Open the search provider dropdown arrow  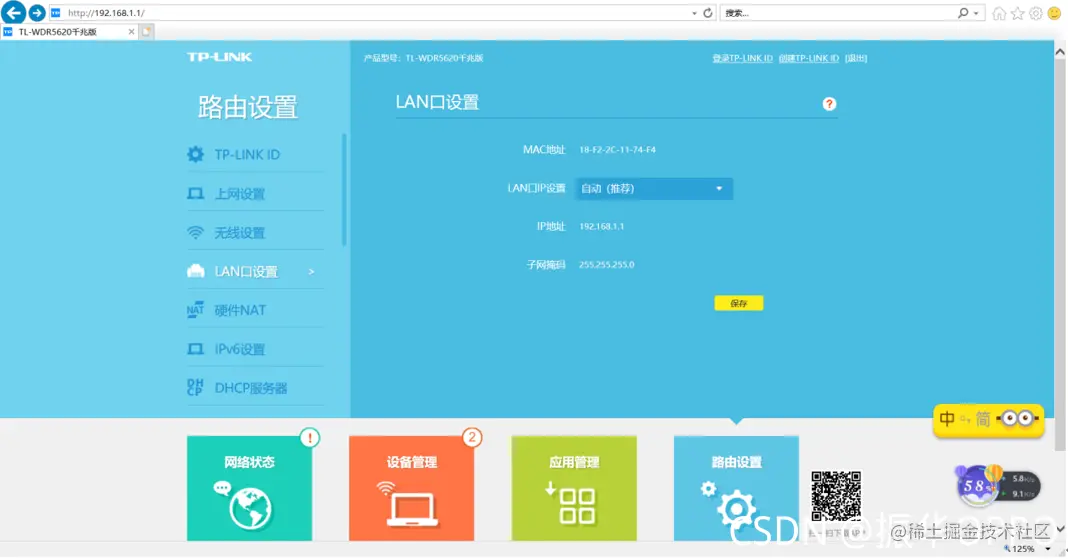(976, 13)
